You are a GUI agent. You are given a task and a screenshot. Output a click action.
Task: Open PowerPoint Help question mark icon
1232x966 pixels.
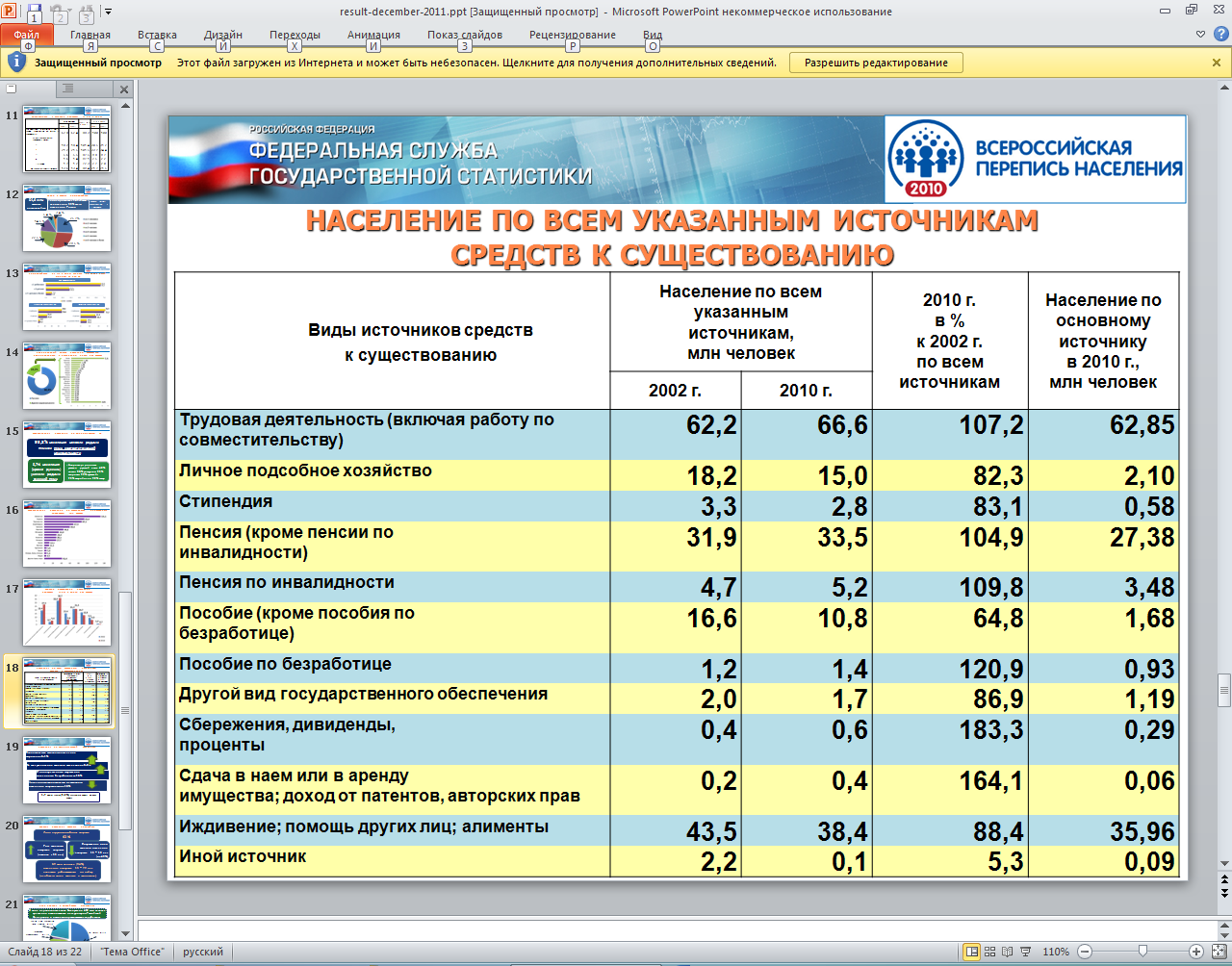pyautogui.click(x=1219, y=34)
